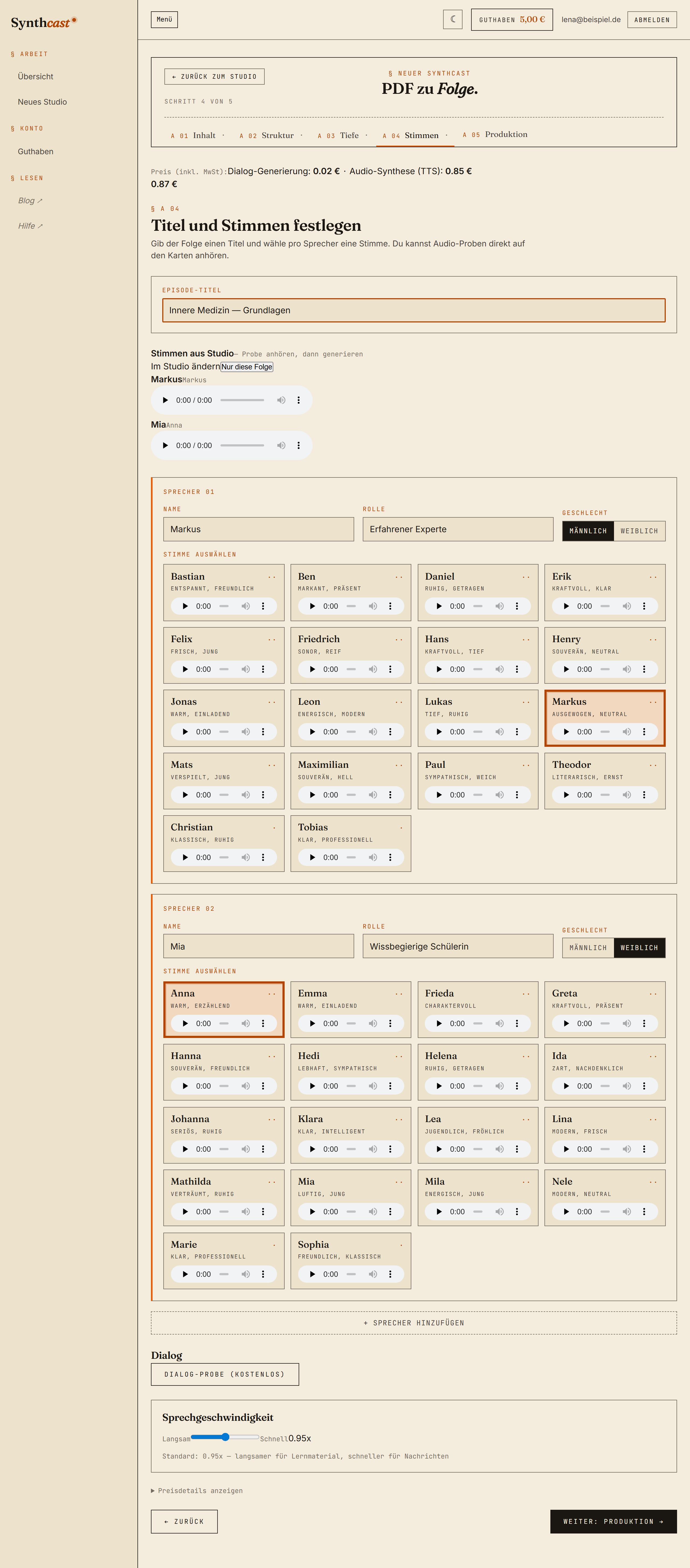Set Sprecher 01 gender to Weiblich
The height and width of the screenshot is (1568, 690).
coord(639,531)
